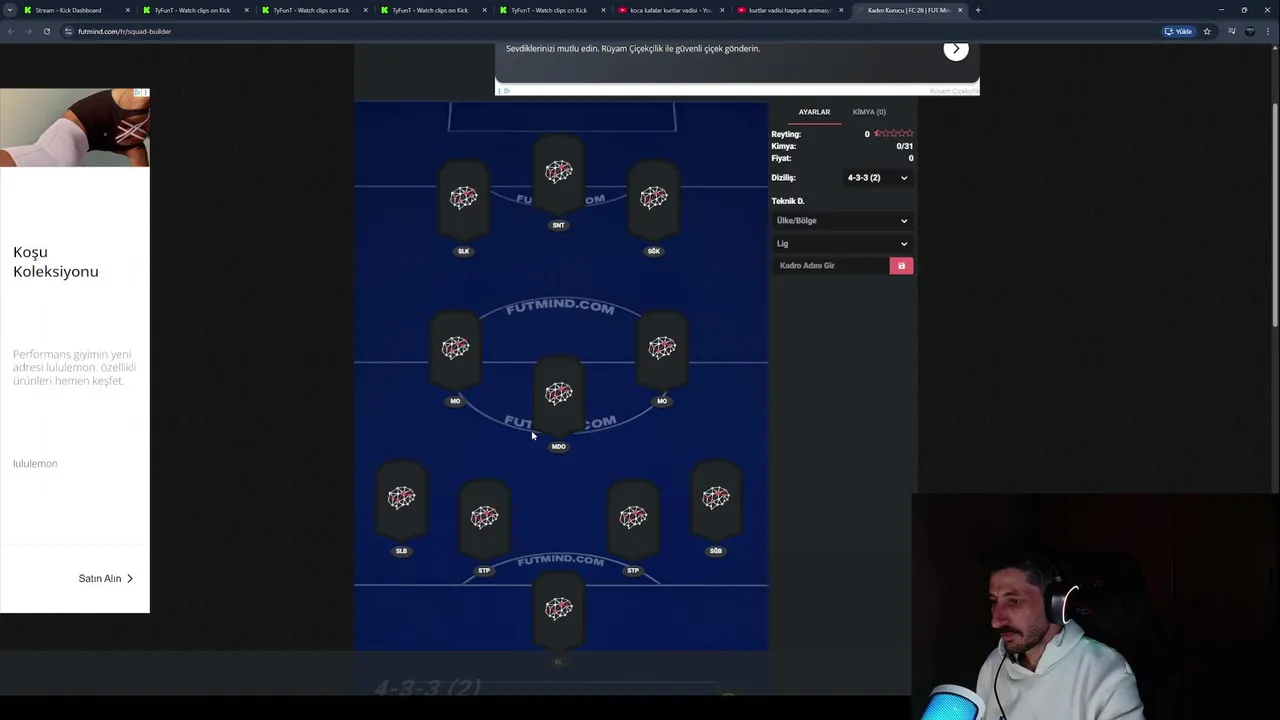Viewport: 1280px width, 720px height.
Task: Expand the Lig dropdown
Action: click(x=842, y=244)
